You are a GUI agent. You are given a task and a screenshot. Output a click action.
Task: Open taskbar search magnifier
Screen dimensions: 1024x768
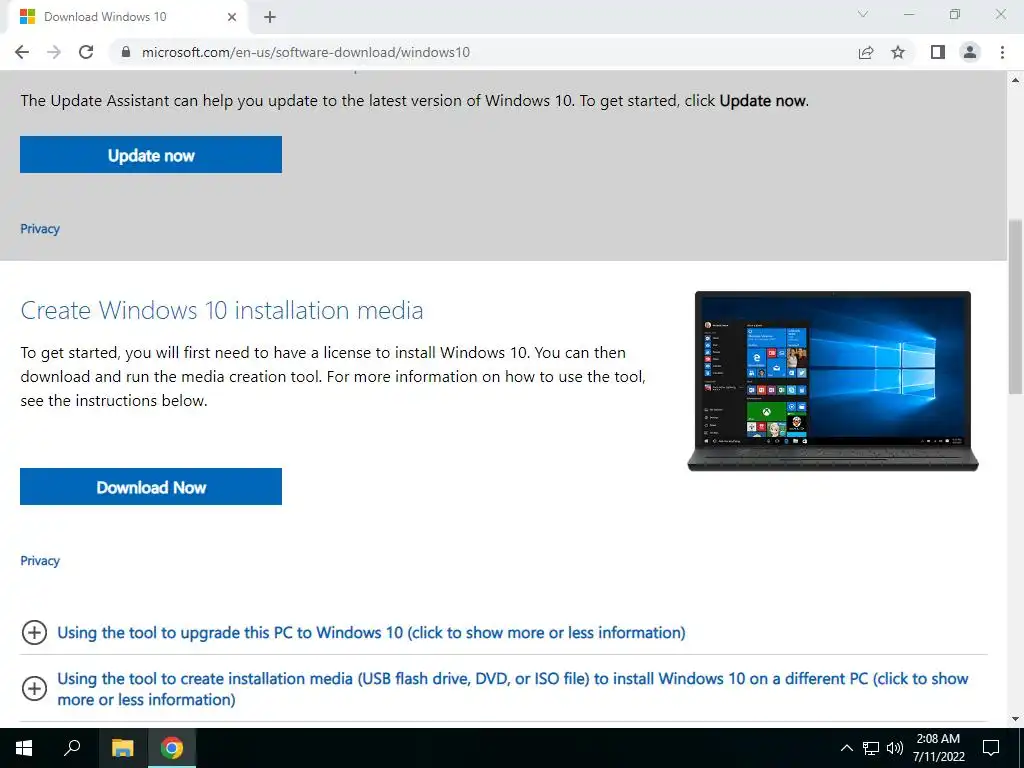tap(72, 748)
